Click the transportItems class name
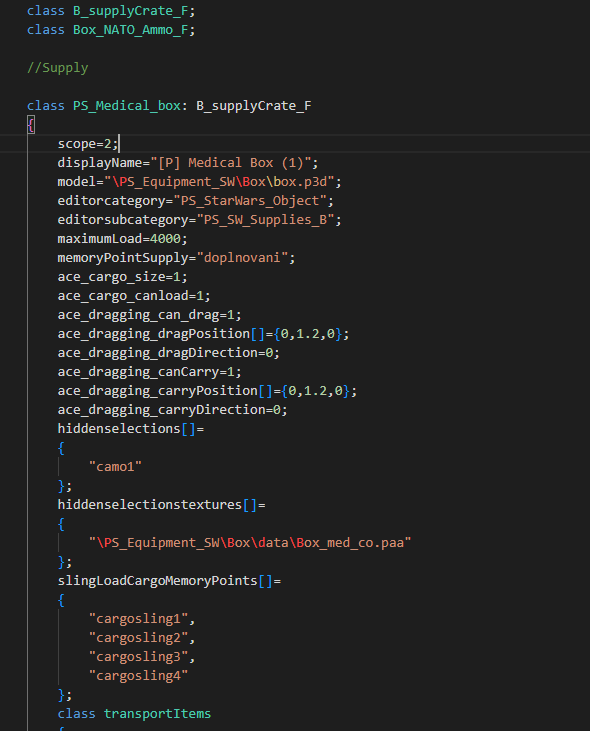 [157, 713]
